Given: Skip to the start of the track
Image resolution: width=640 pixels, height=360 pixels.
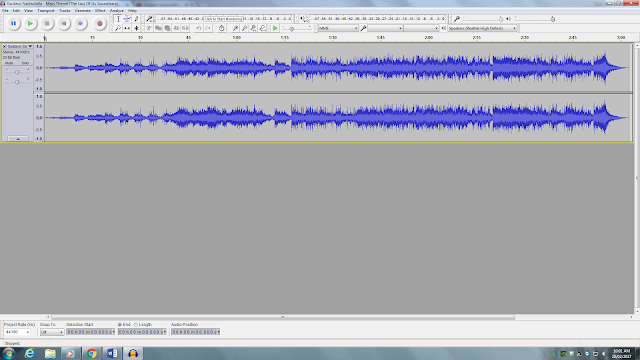Looking at the screenshot, I should [x=64, y=24].
